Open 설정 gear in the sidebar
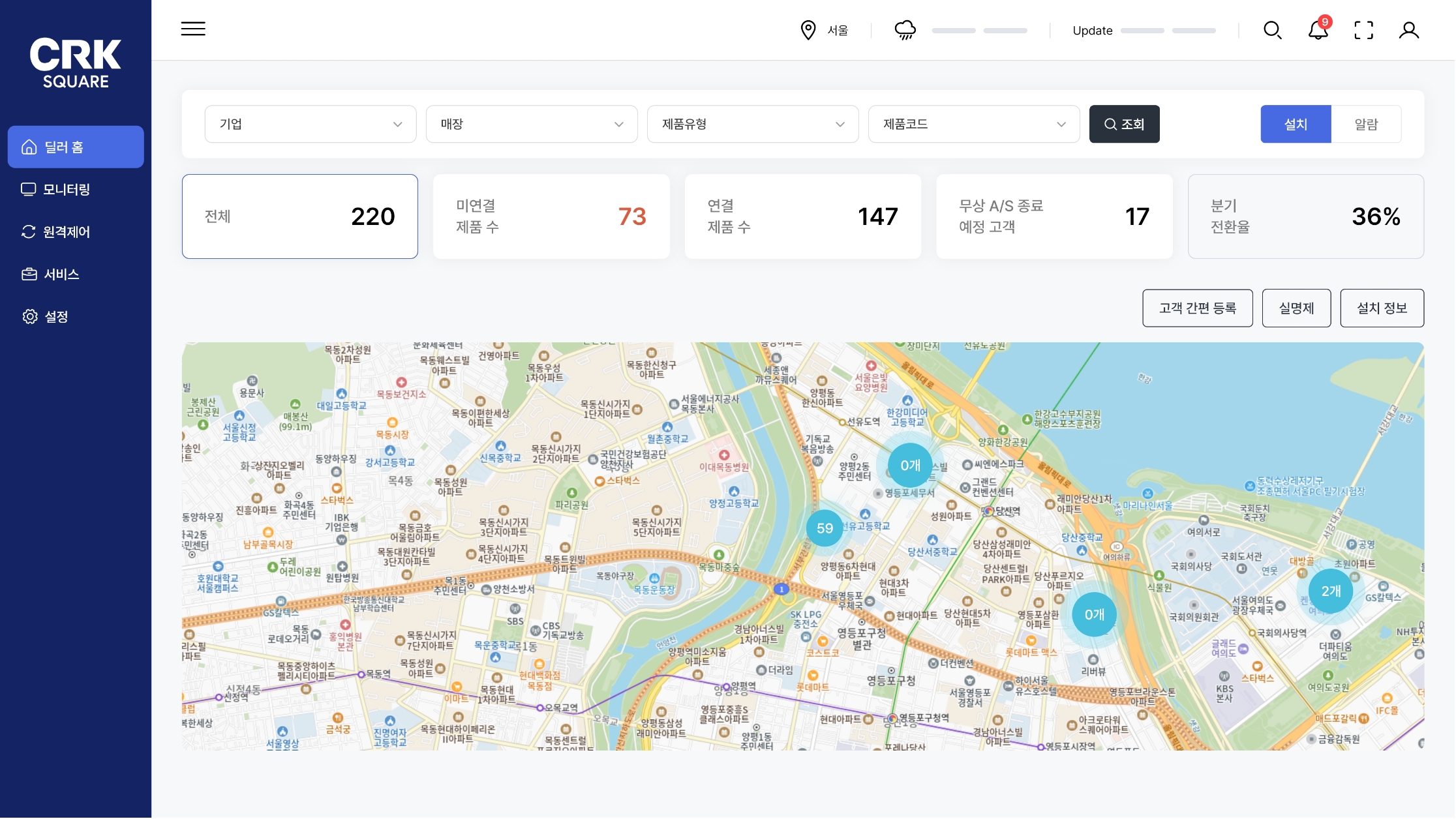 56,317
